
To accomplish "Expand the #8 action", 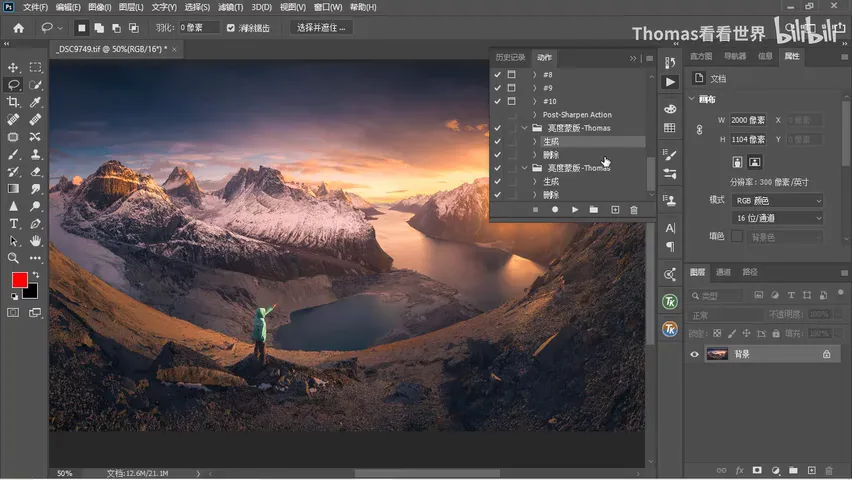I will [534, 74].
